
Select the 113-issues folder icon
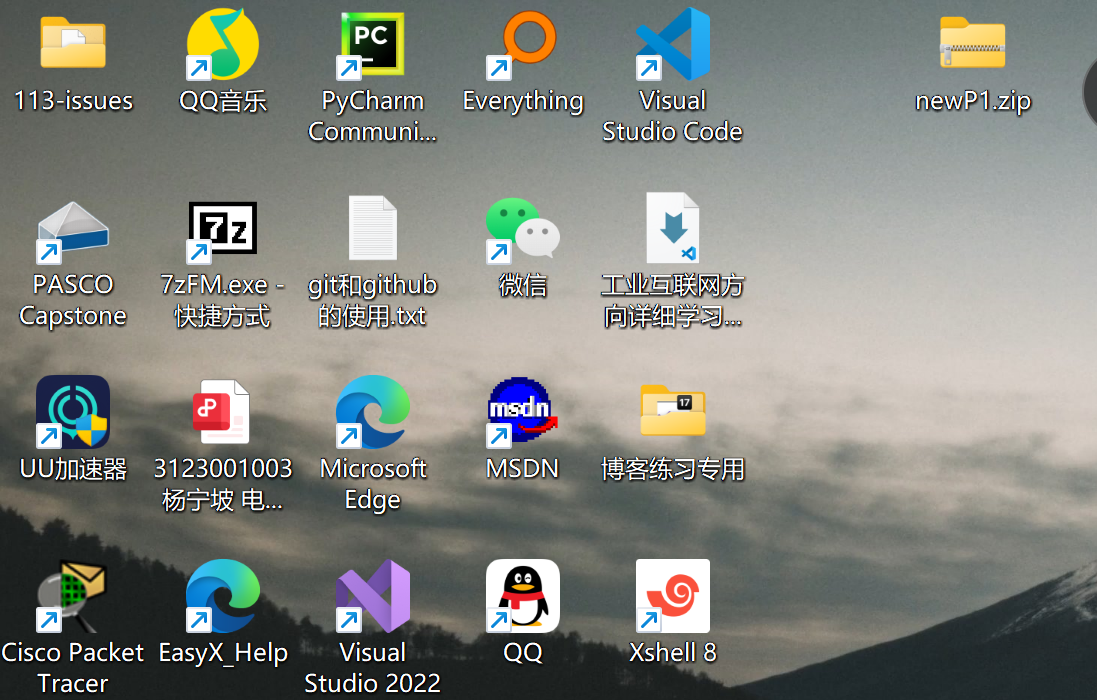point(73,43)
